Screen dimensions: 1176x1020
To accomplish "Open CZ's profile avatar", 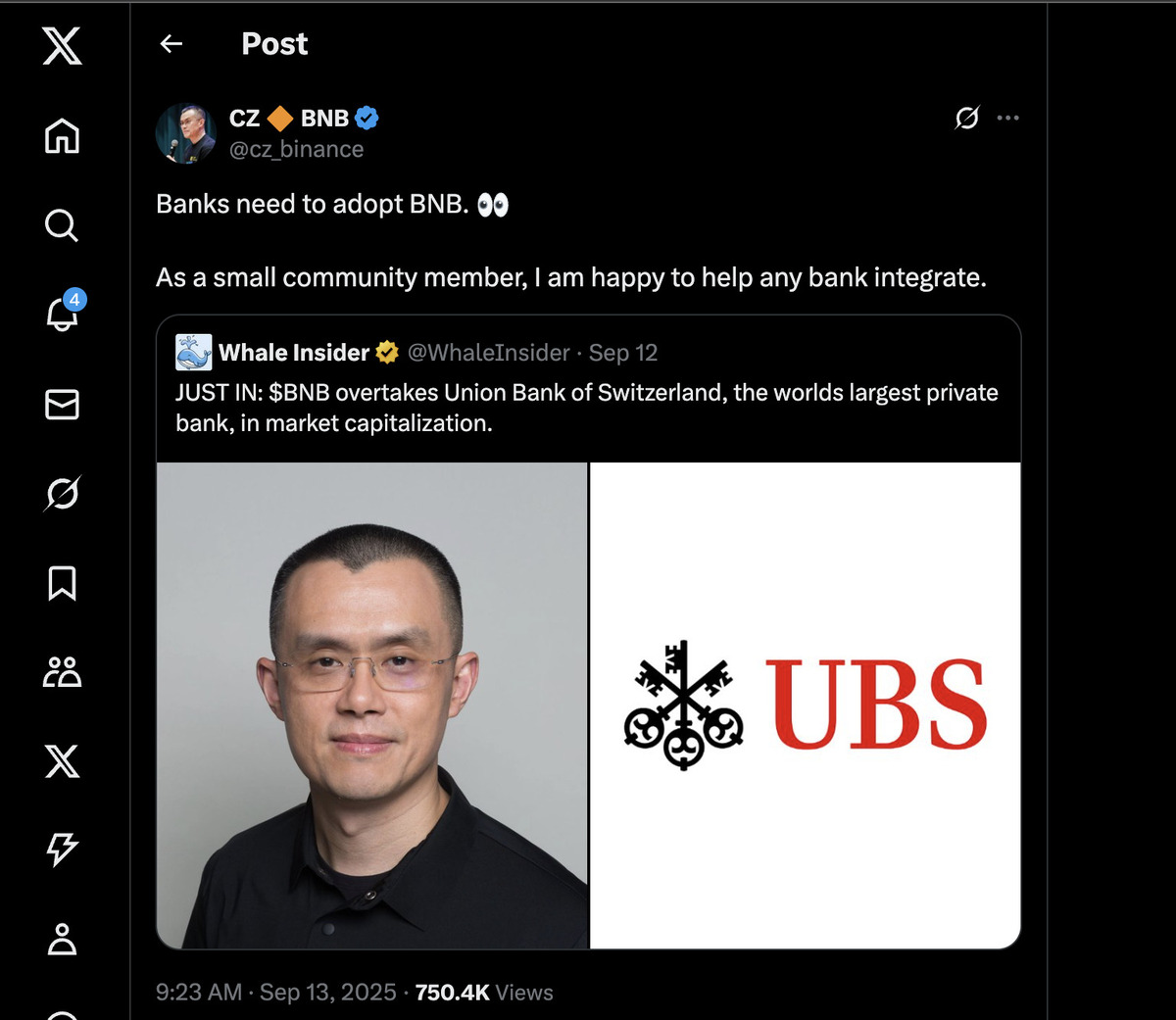I will tap(186, 133).
